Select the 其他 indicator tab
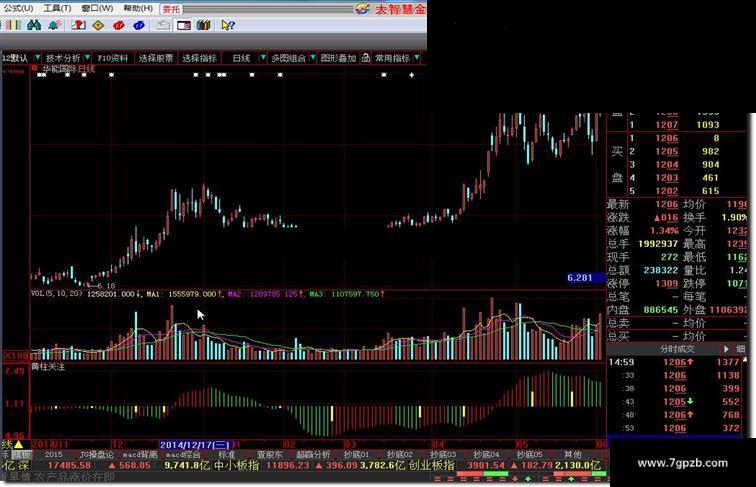 (x=573, y=455)
